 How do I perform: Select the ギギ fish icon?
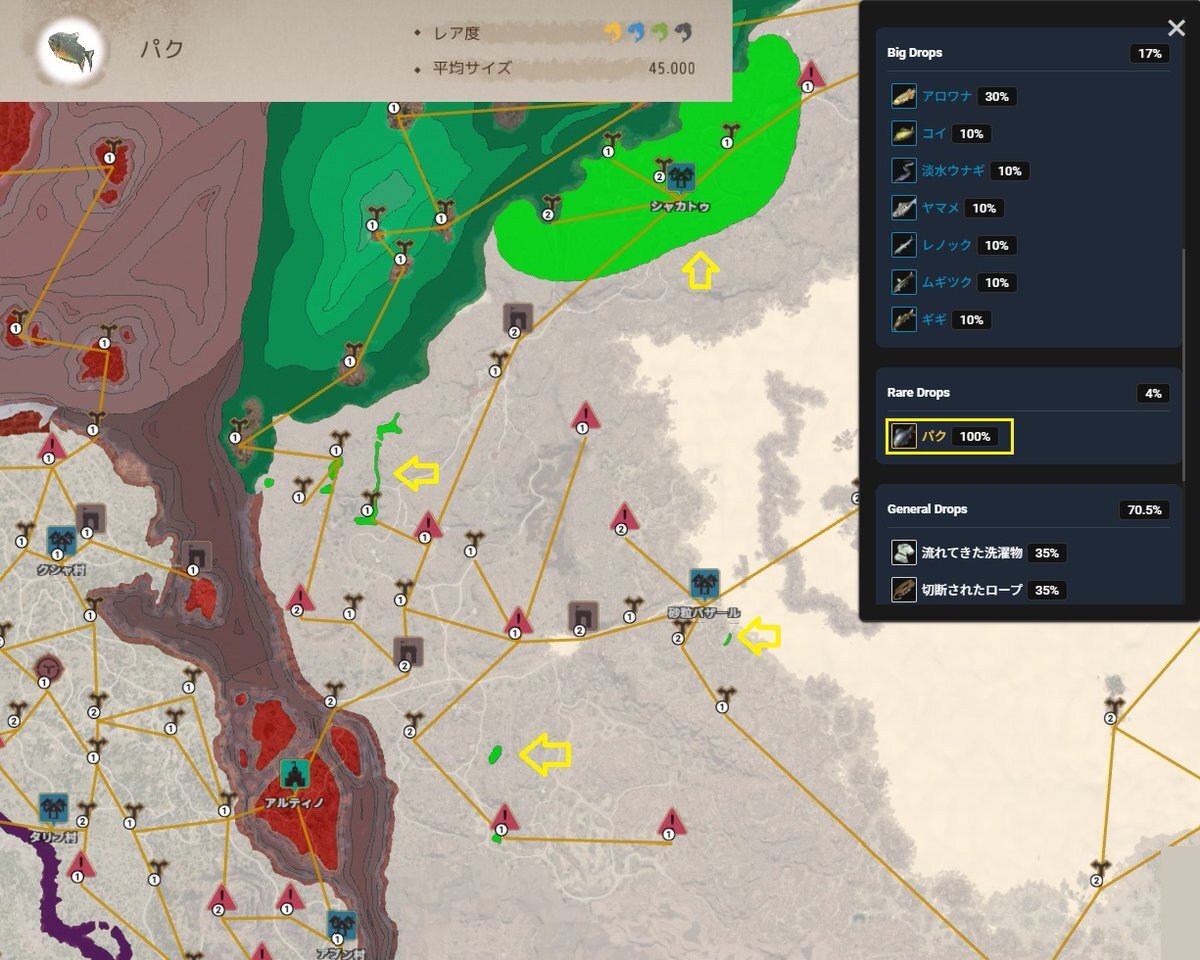click(904, 319)
